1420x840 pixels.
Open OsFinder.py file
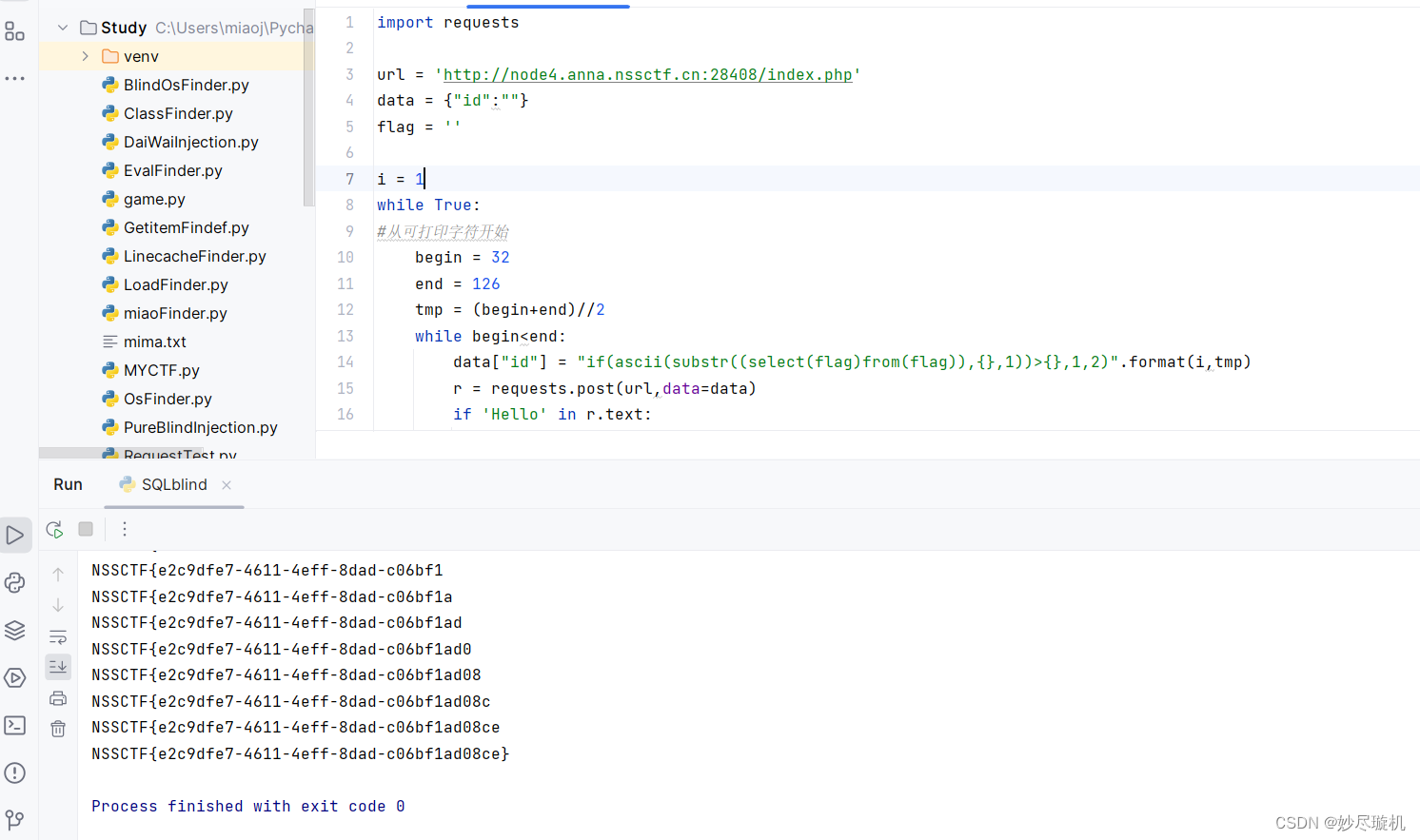coord(168,399)
